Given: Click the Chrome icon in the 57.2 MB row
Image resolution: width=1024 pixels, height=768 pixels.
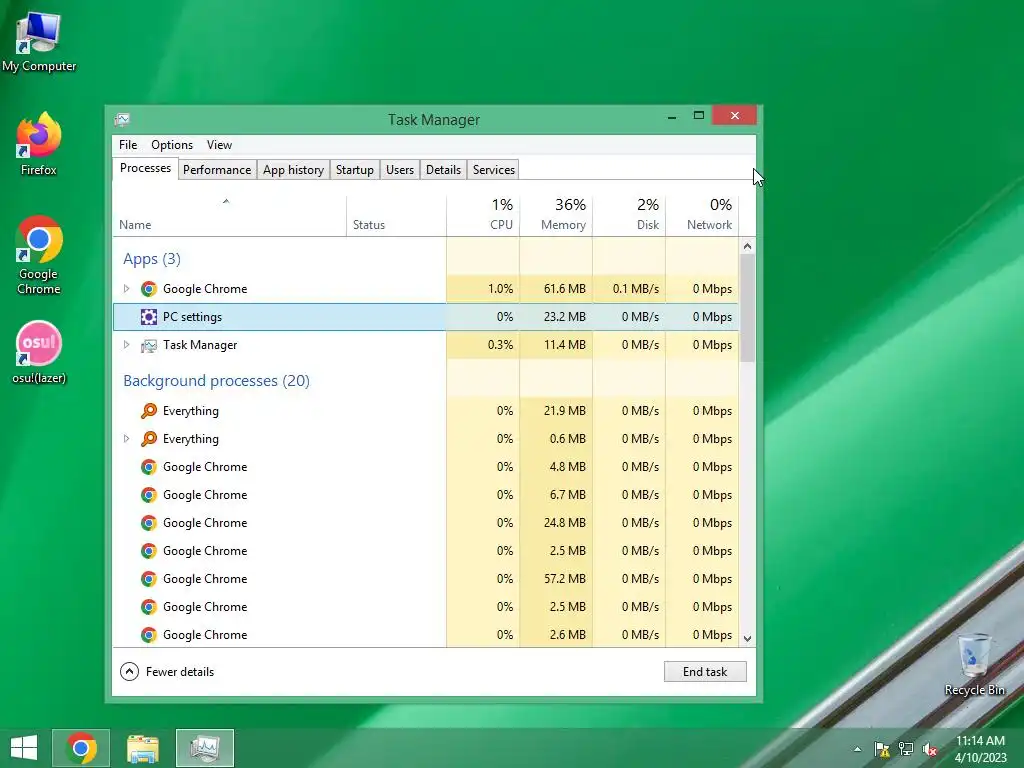Looking at the screenshot, I should [149, 579].
